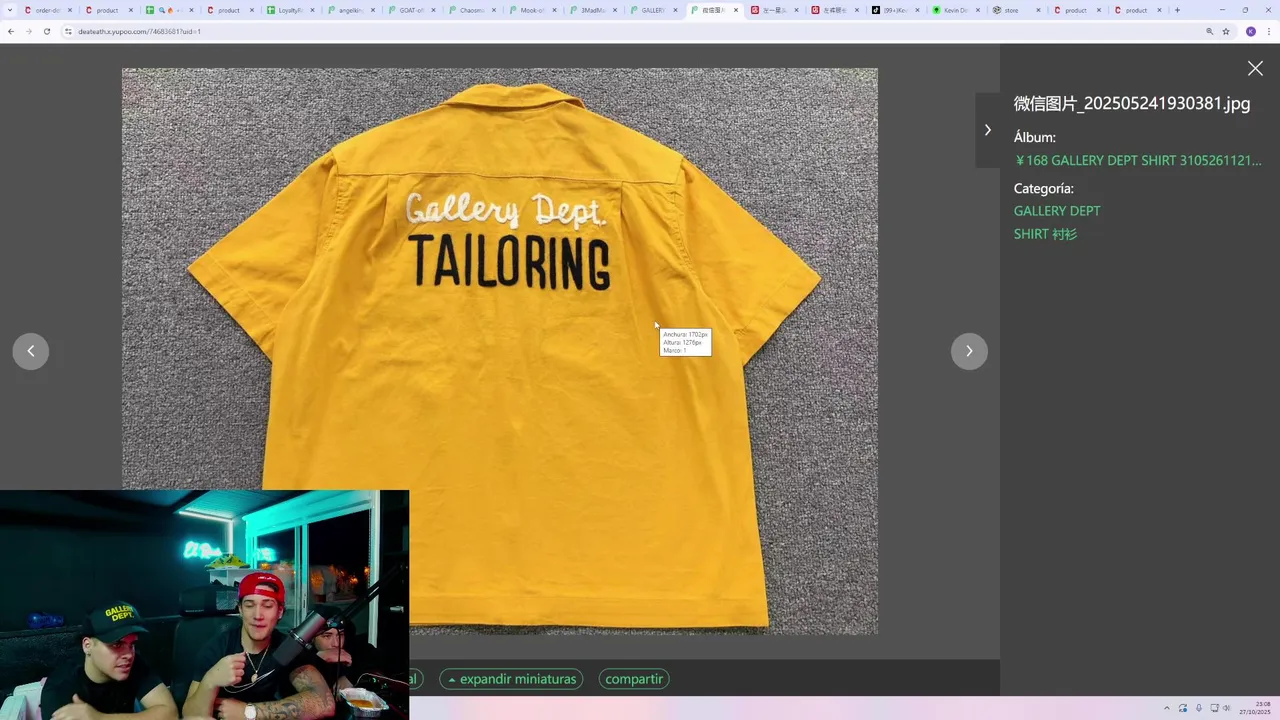The image size is (1280, 720).
Task: Switch to the LoyaltyR spreadsheet tab
Action: tap(290, 10)
